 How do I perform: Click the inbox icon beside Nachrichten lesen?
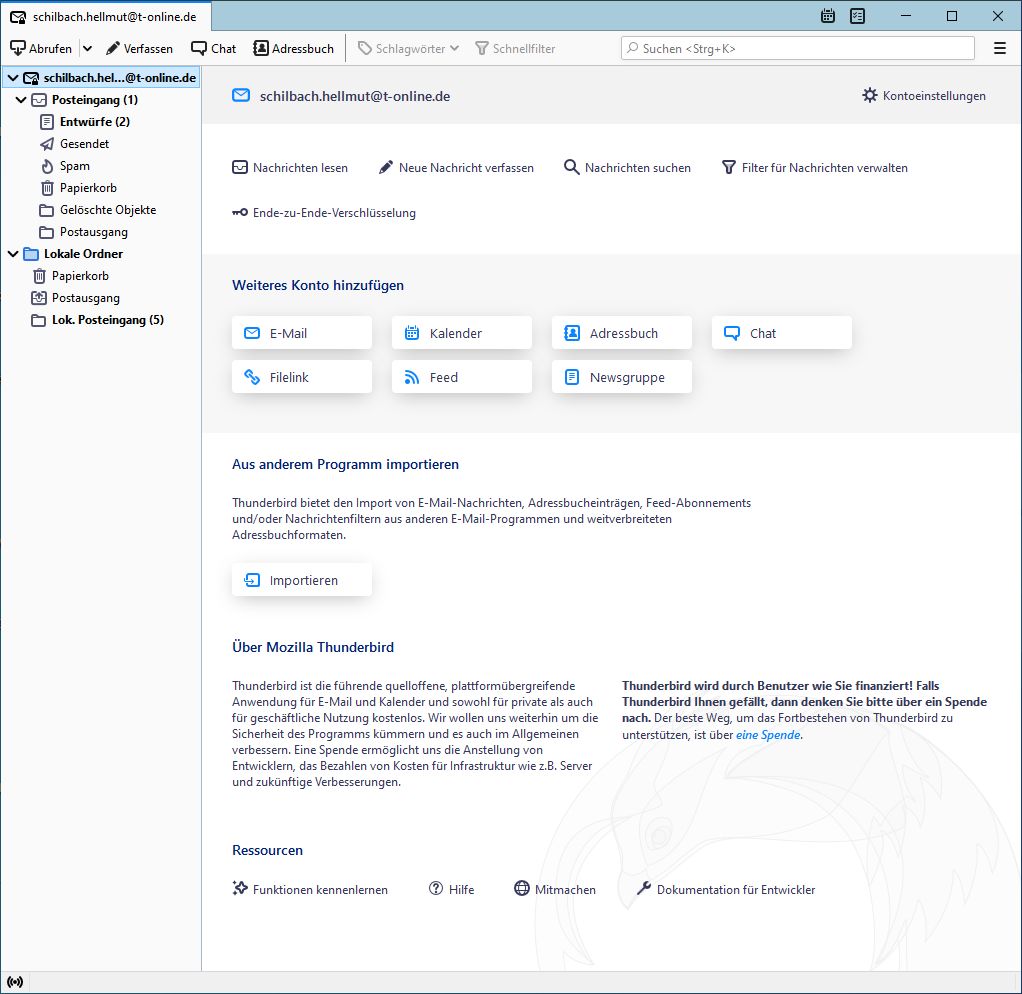click(240, 168)
